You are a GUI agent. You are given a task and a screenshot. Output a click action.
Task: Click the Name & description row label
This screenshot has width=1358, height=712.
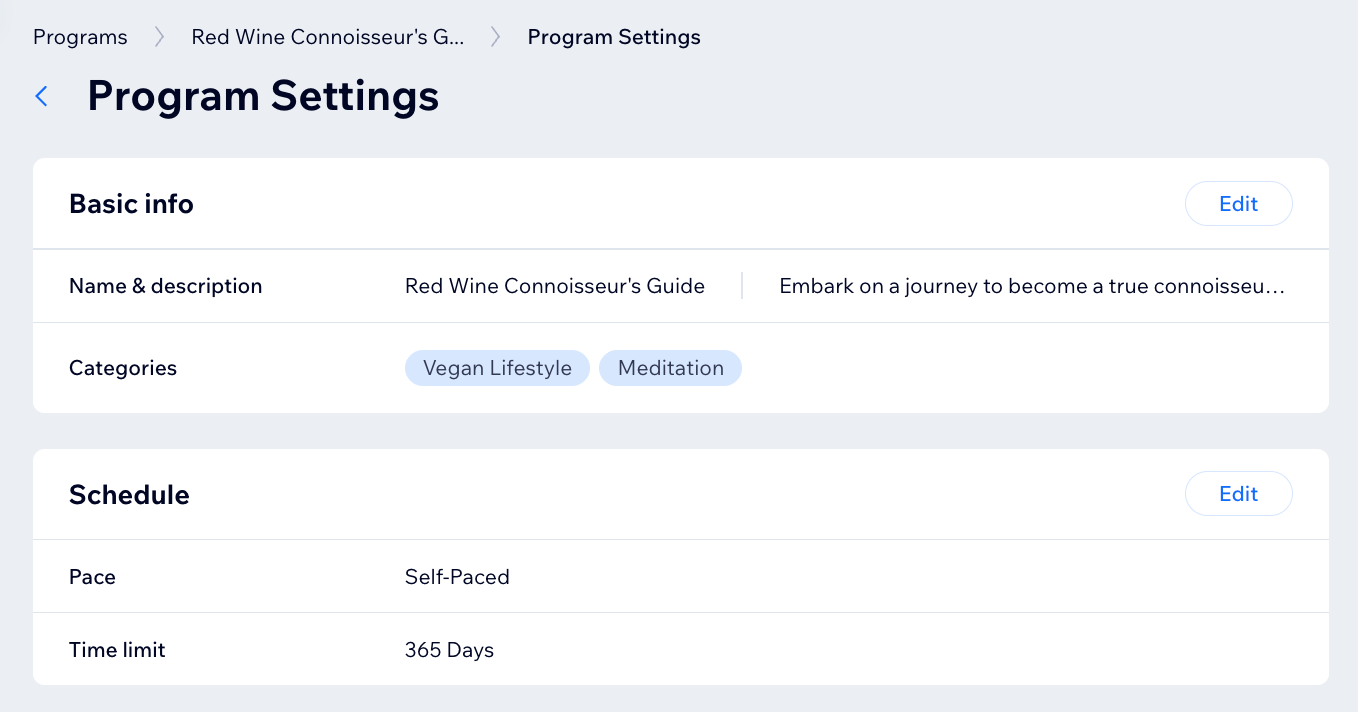(165, 286)
